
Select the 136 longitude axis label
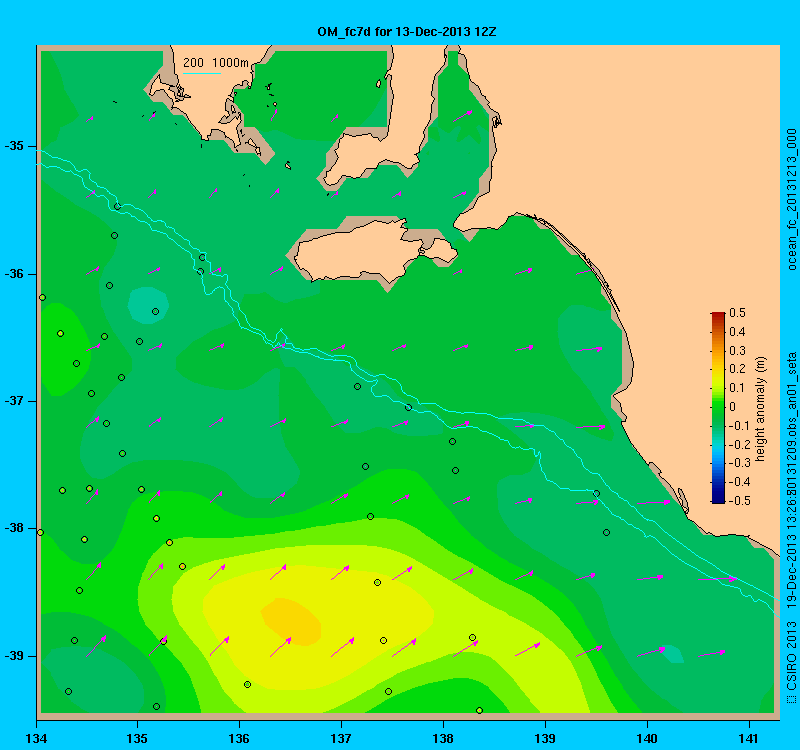click(x=239, y=738)
